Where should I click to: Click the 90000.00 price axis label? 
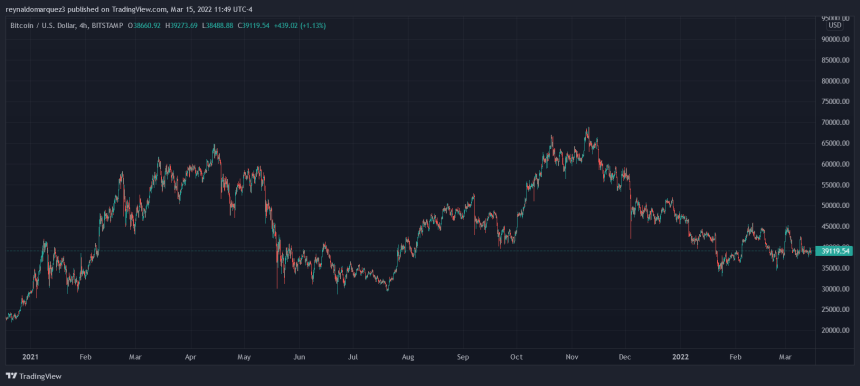click(x=834, y=39)
